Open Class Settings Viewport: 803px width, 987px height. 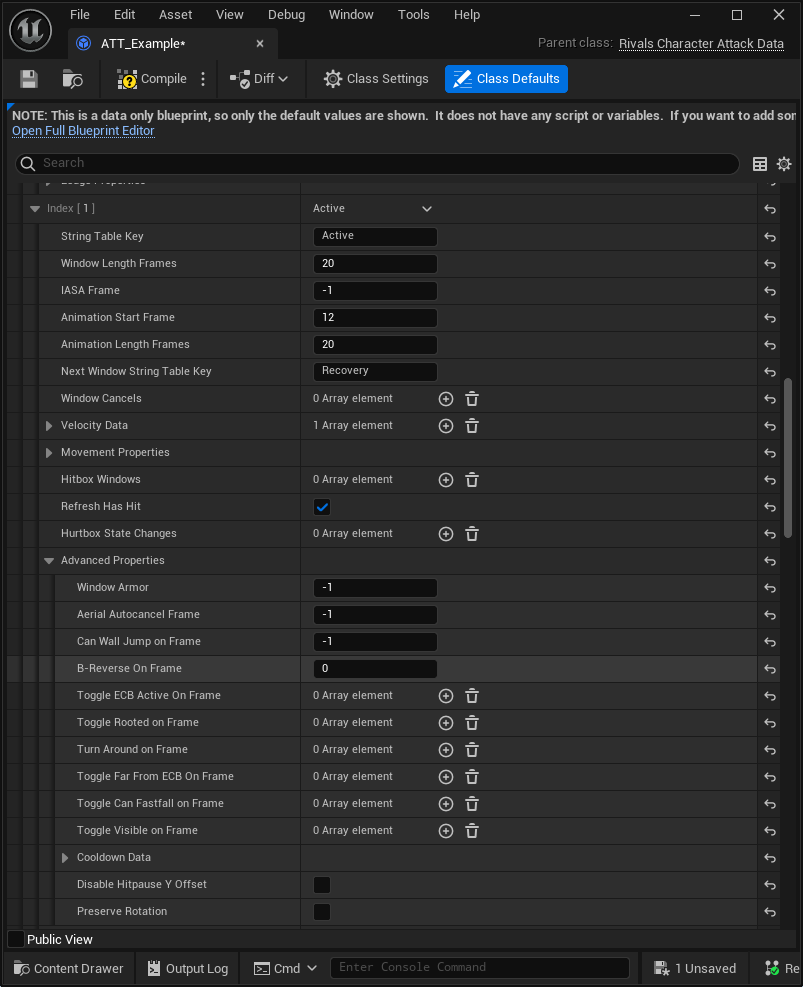(x=376, y=79)
